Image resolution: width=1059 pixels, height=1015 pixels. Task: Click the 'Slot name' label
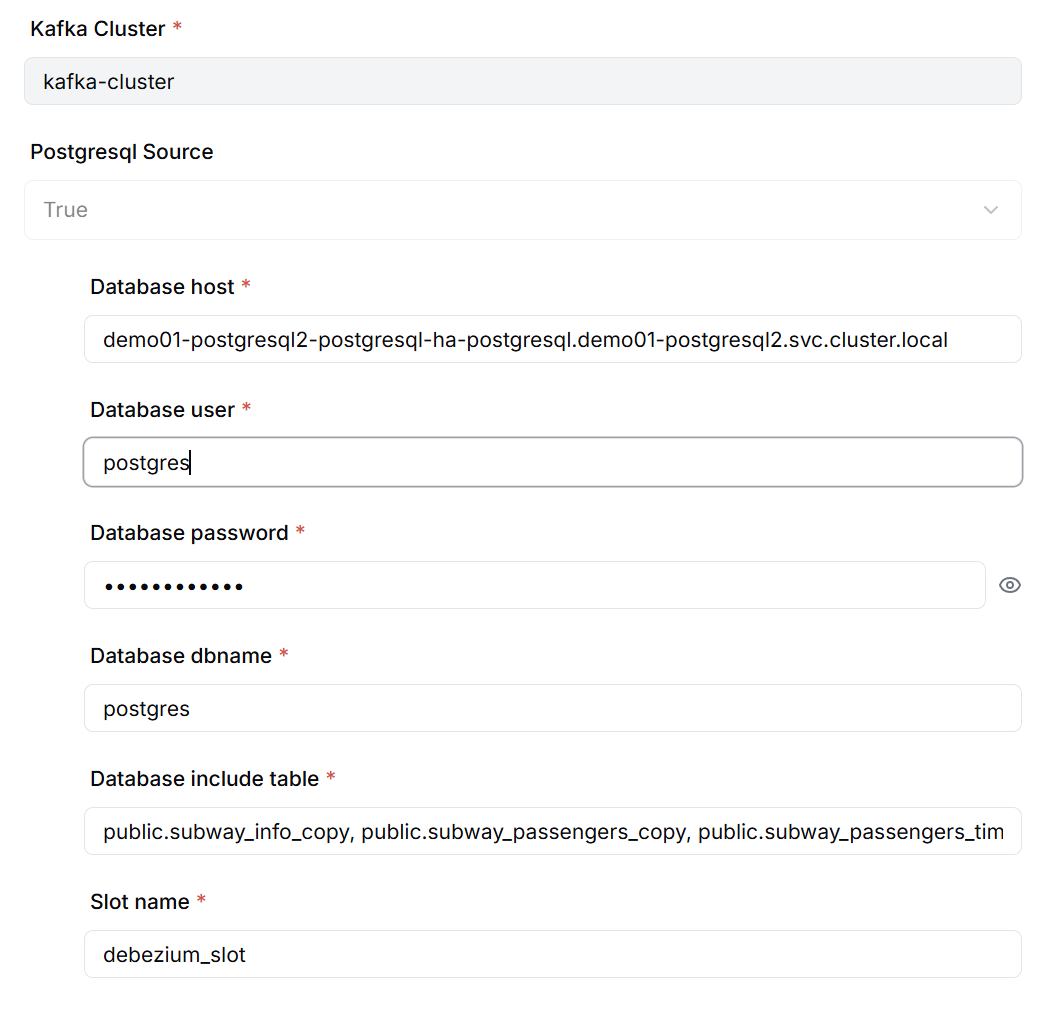(140, 902)
